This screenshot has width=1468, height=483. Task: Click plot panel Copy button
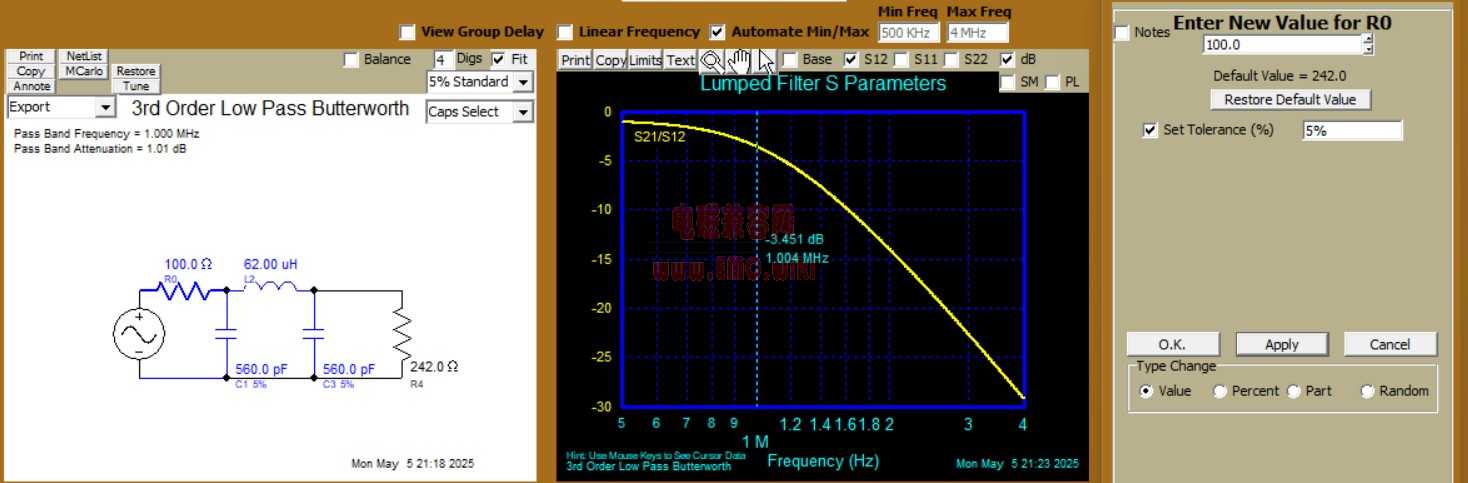tap(610, 60)
